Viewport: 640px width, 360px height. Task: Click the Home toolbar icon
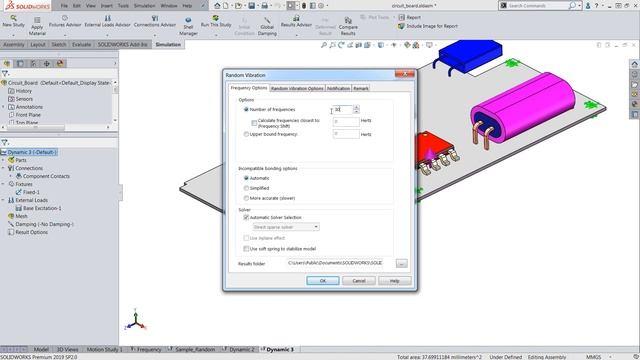click(x=217, y=6)
